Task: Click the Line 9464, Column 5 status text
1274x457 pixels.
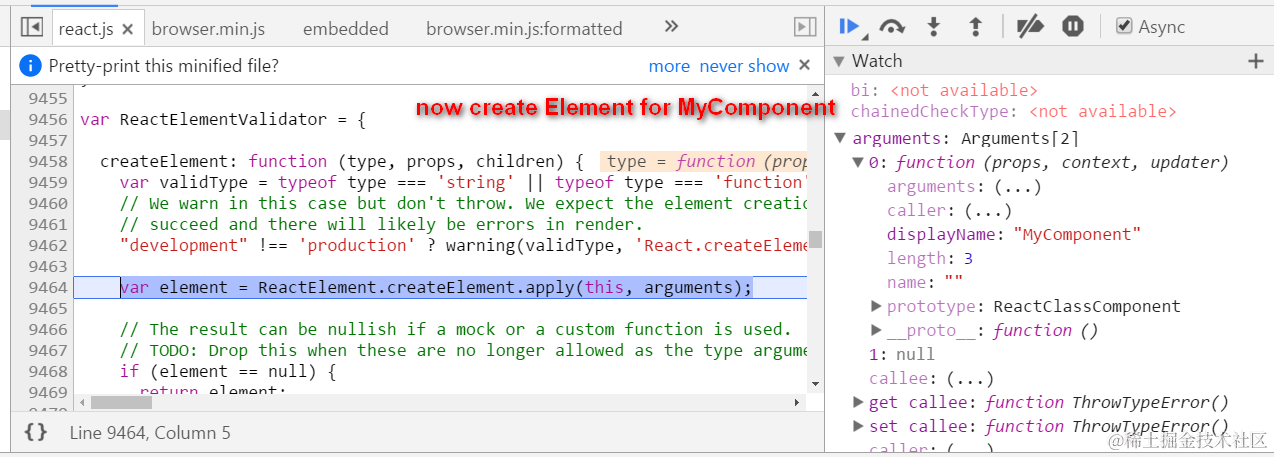Action: (x=150, y=433)
